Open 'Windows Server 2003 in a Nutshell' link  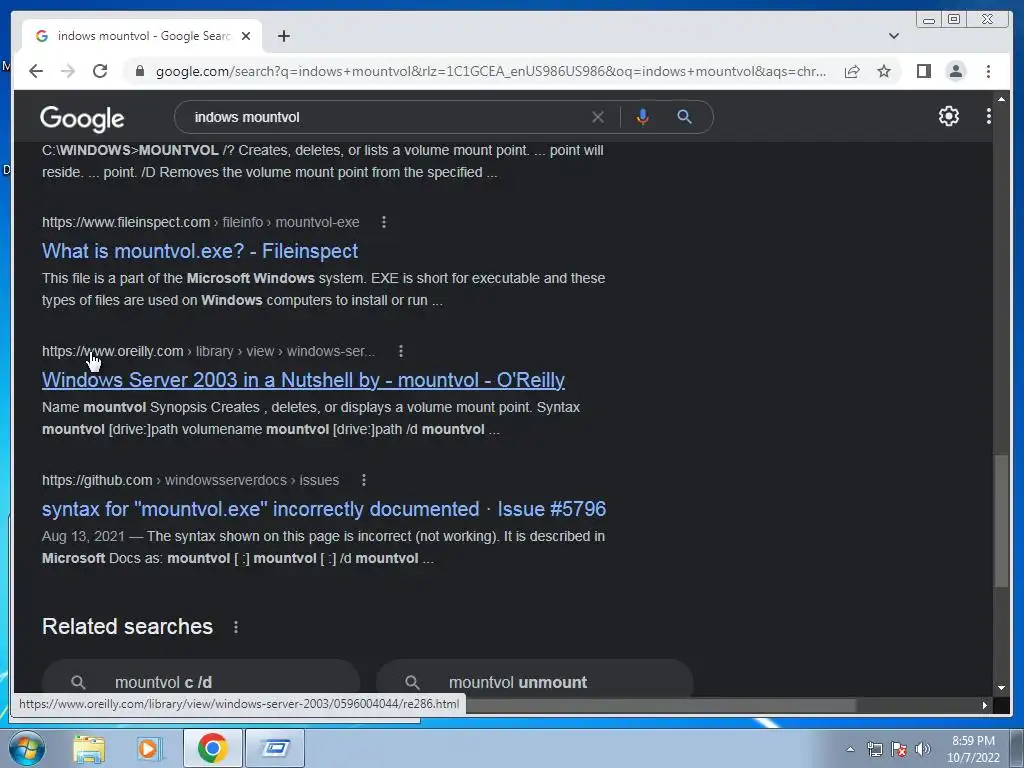(303, 379)
